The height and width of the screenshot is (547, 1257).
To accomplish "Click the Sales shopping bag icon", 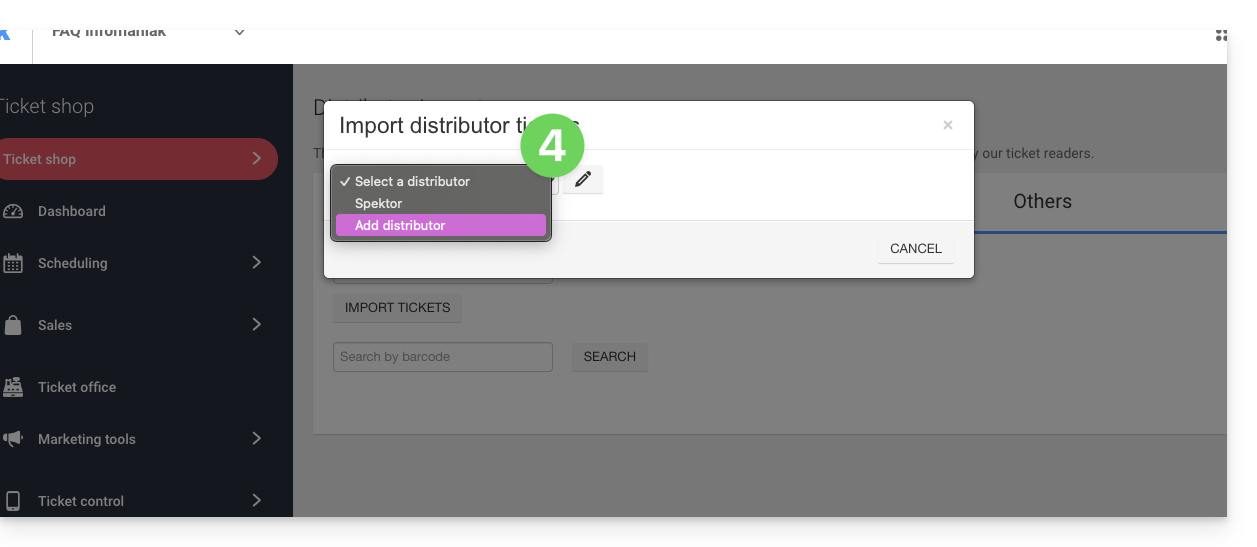I will pyautogui.click(x=13, y=325).
